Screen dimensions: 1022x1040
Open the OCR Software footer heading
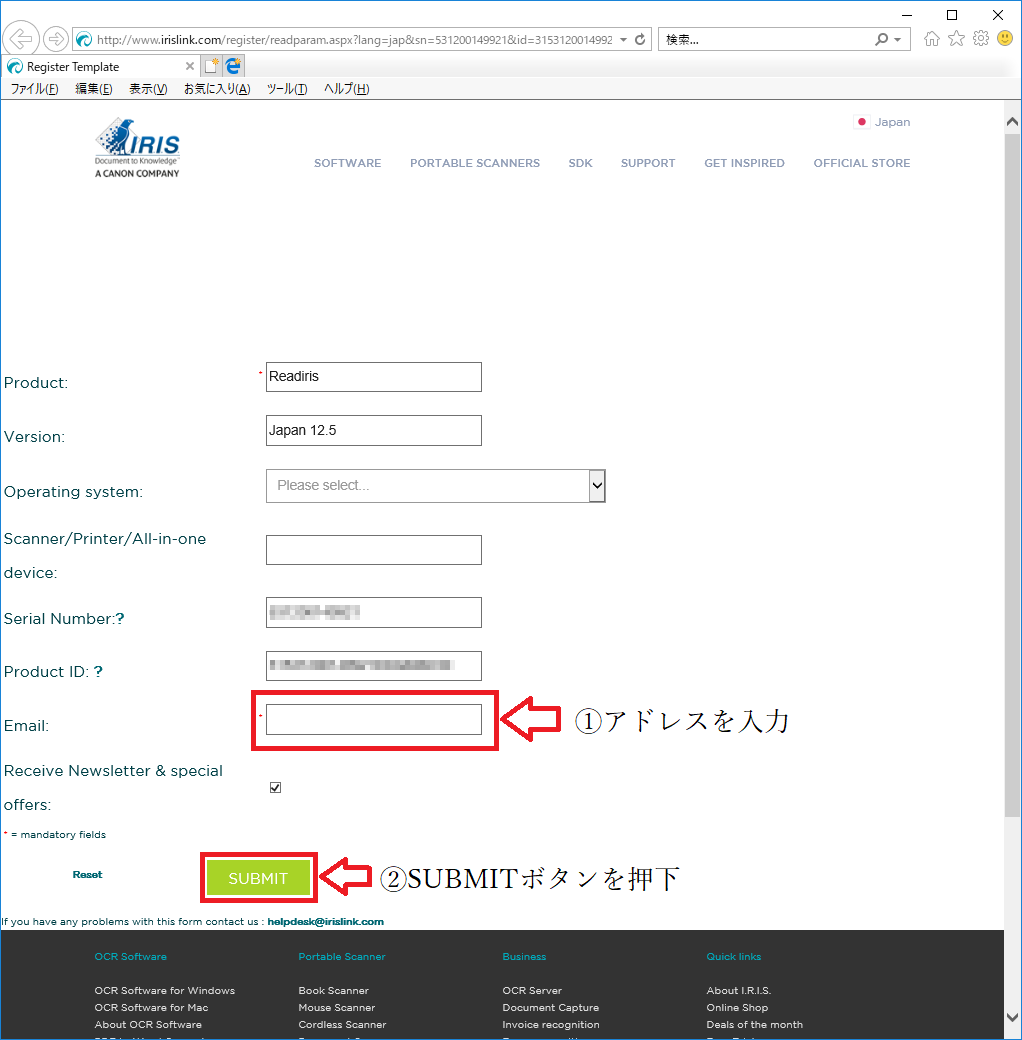131,956
